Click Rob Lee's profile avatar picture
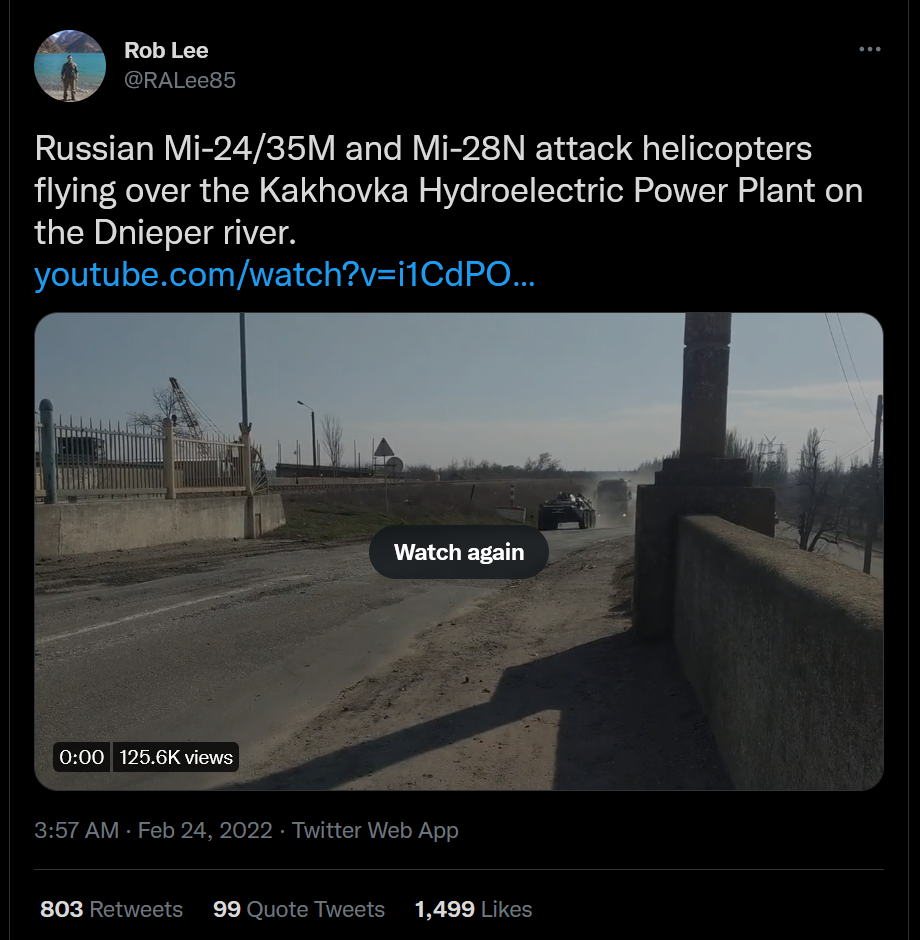The width and height of the screenshot is (920, 940). click(69, 66)
